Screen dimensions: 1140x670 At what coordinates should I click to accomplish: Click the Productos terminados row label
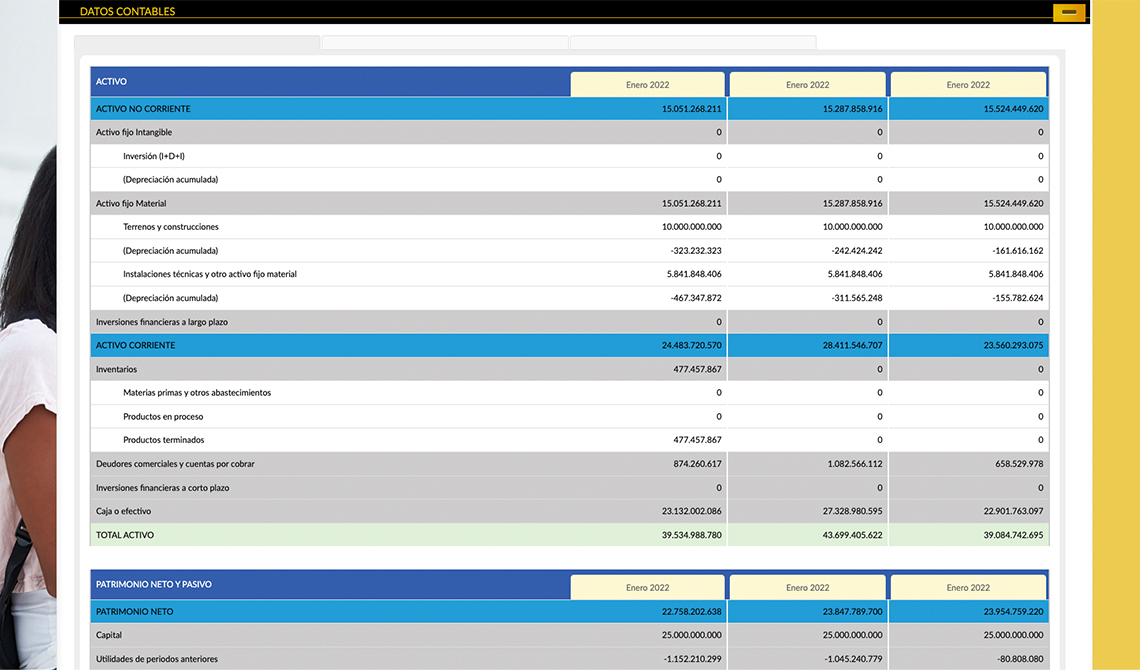click(164, 440)
